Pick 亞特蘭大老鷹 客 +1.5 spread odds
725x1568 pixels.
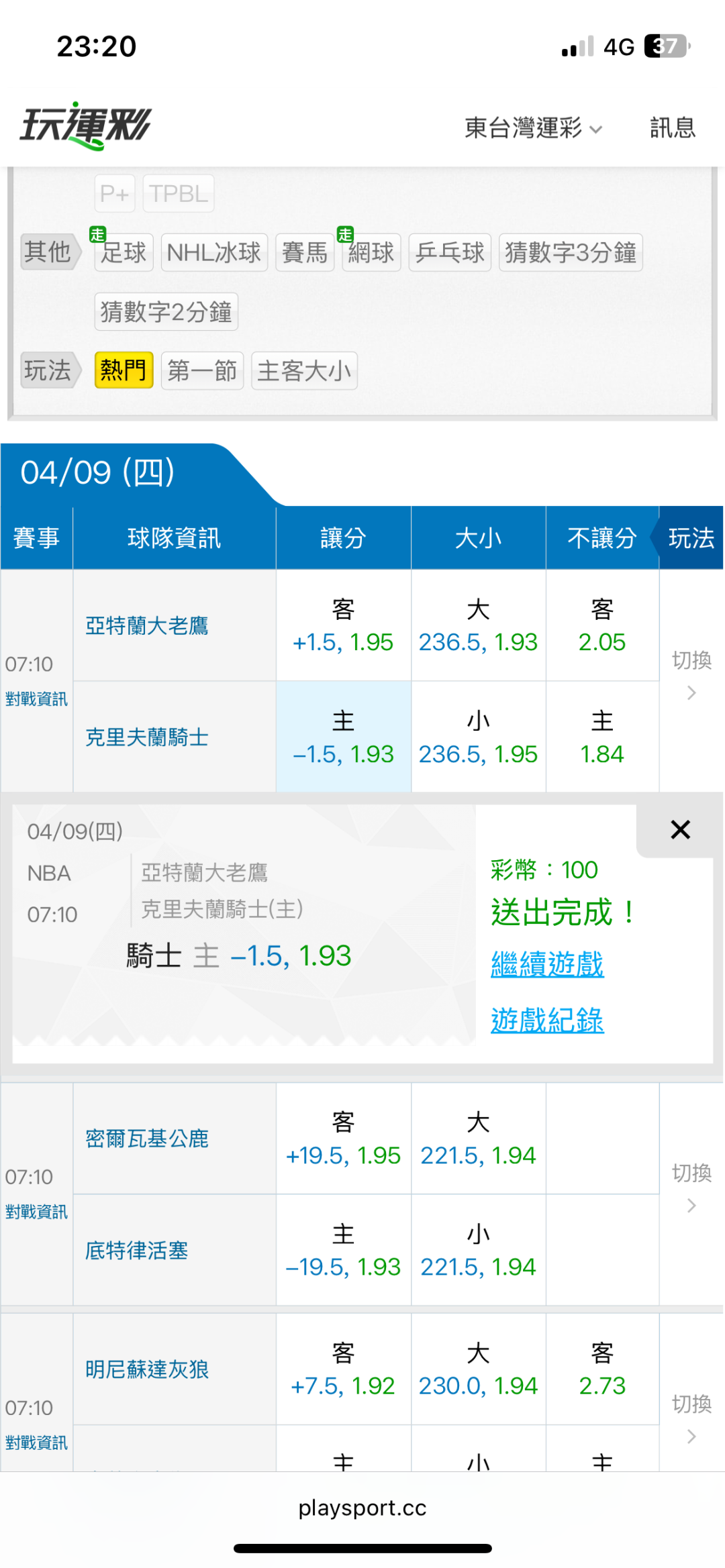coord(343,626)
